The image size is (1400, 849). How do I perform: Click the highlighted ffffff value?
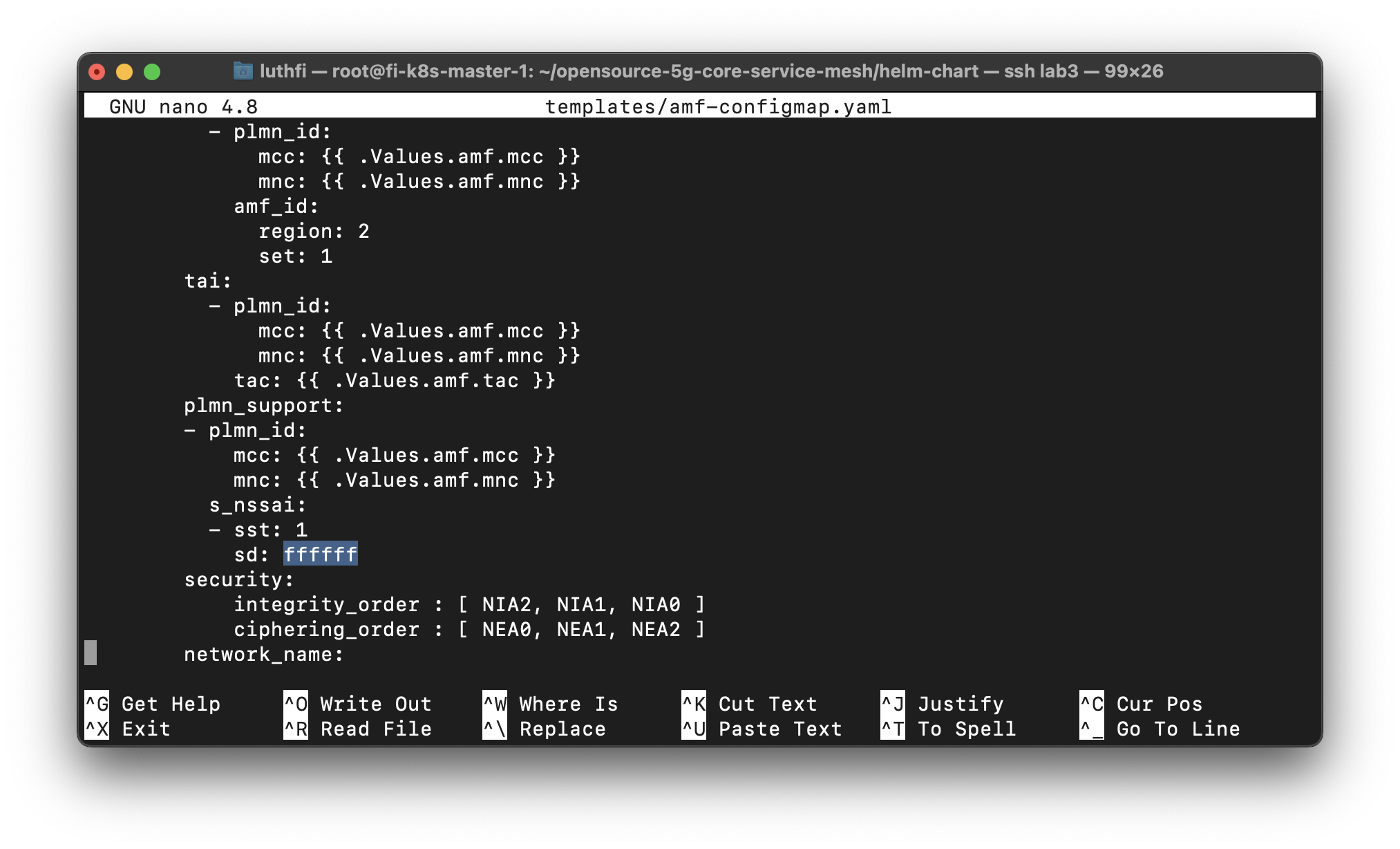[x=321, y=554]
